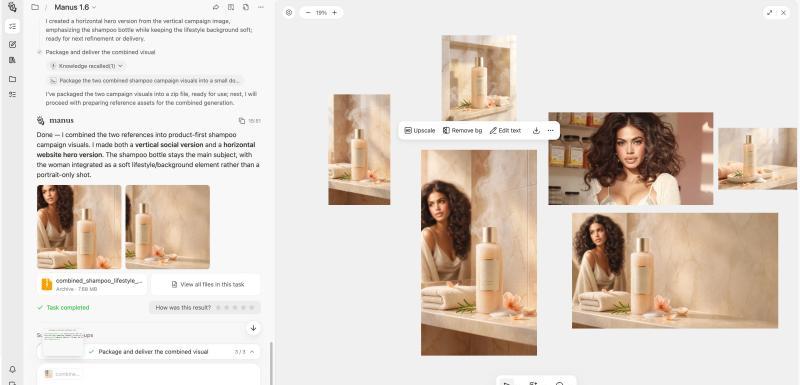
Task: Click the folder icon next to Manus 1.6
Action: point(35,7)
